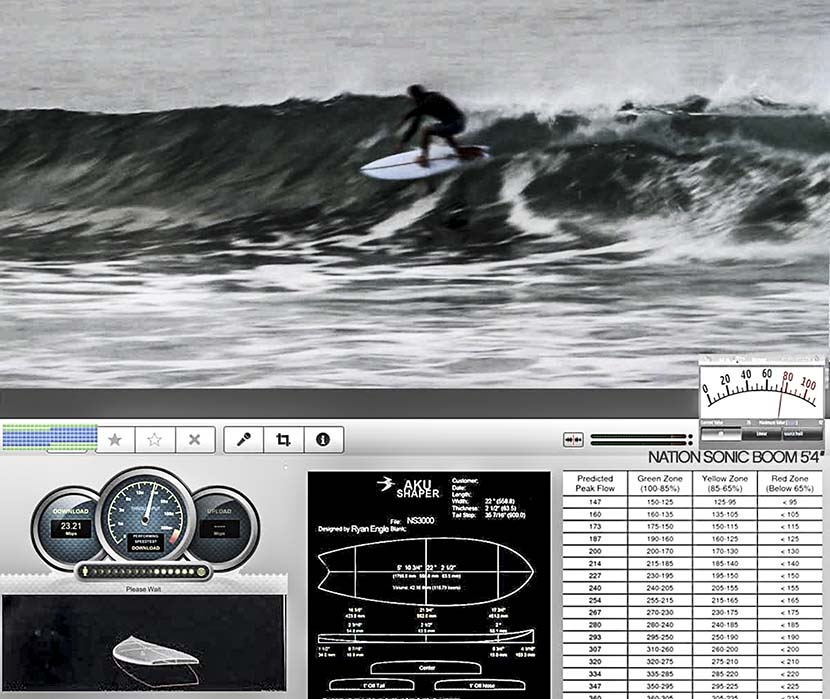Click the Red Zone column header
The width and height of the screenshot is (830, 699).
(790, 483)
